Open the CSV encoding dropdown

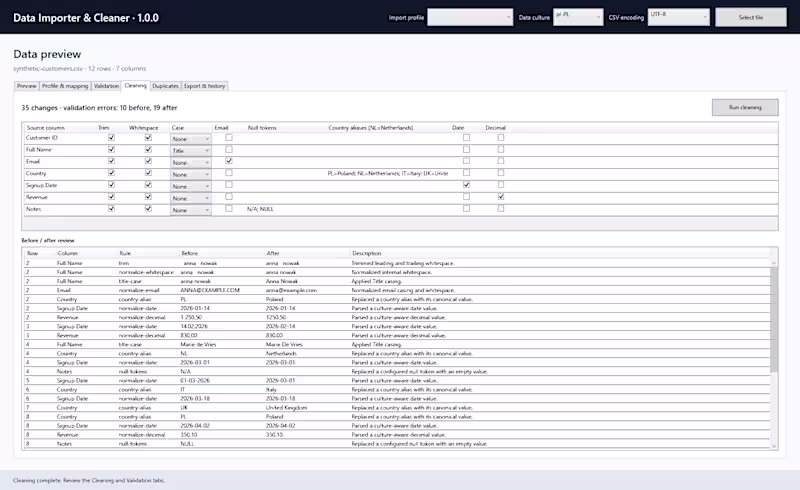679,17
